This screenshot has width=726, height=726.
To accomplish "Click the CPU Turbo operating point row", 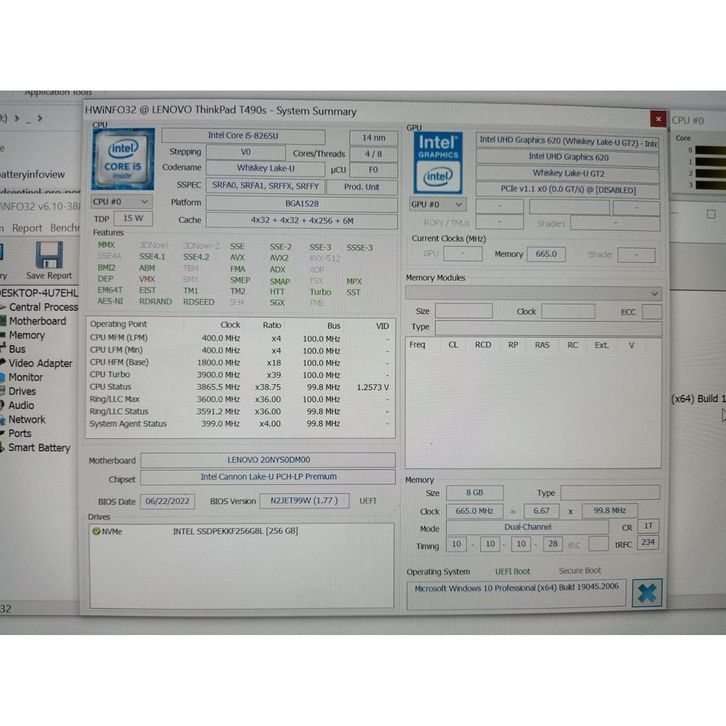I will tap(240, 375).
